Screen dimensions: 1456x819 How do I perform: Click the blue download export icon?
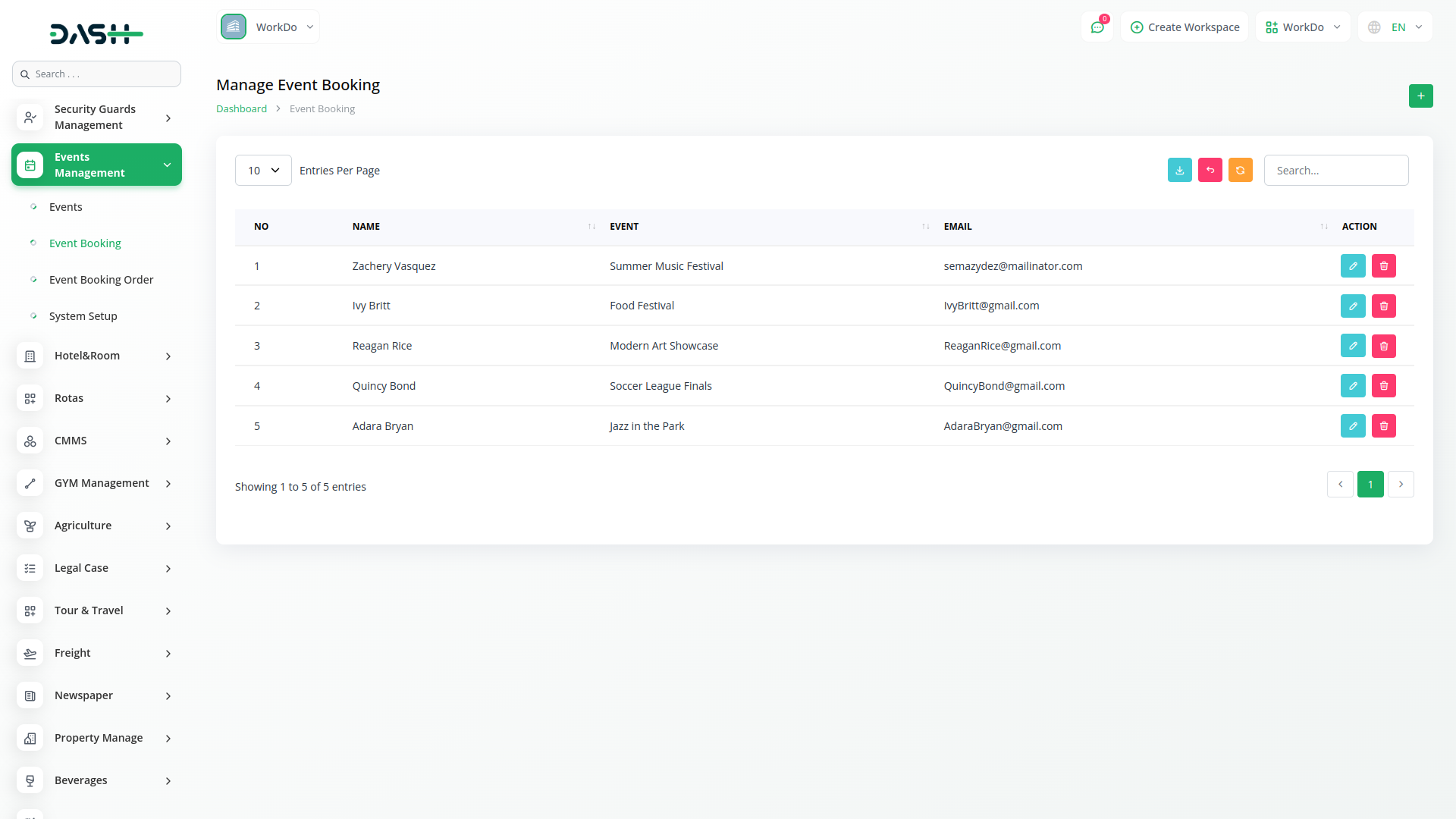click(1180, 171)
